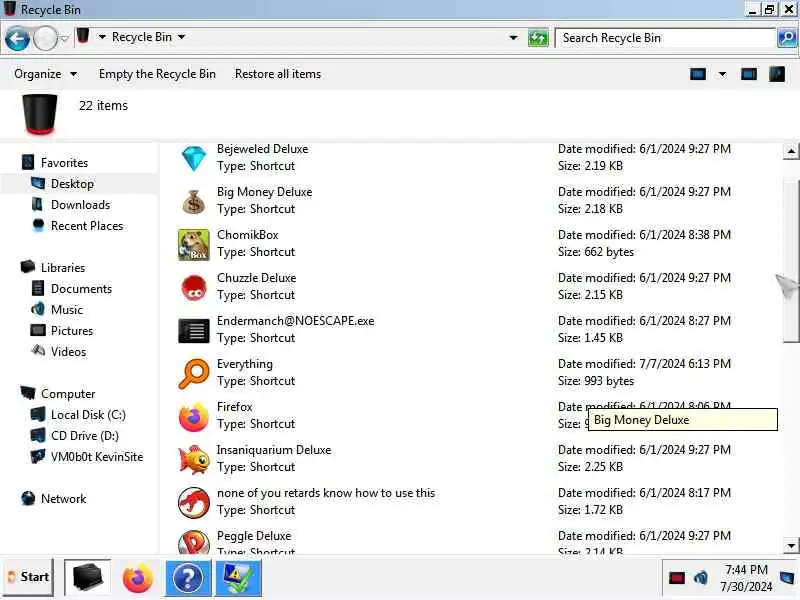Select the Insaniquarium Deluxe fish icon

click(193, 459)
